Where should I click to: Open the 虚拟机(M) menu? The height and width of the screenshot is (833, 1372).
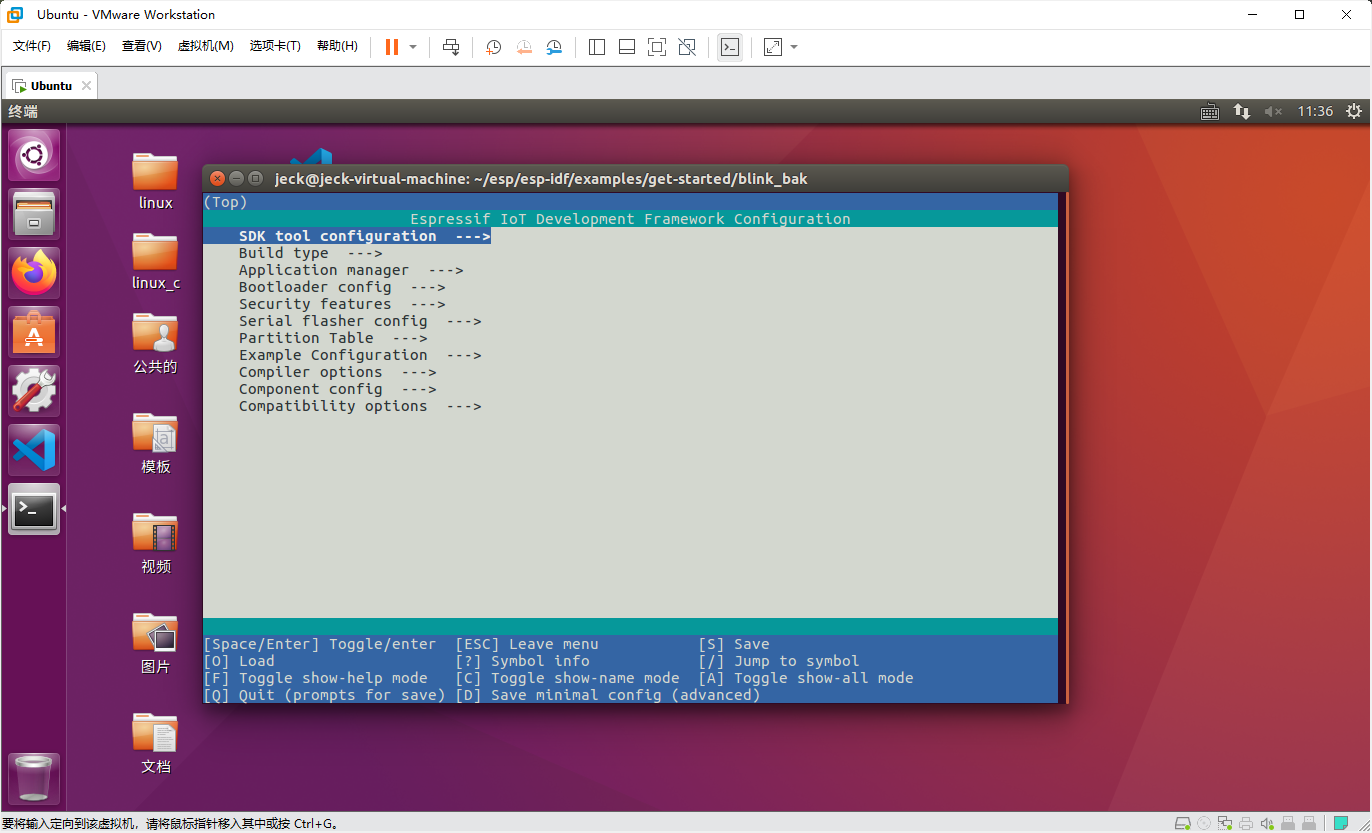pos(206,46)
